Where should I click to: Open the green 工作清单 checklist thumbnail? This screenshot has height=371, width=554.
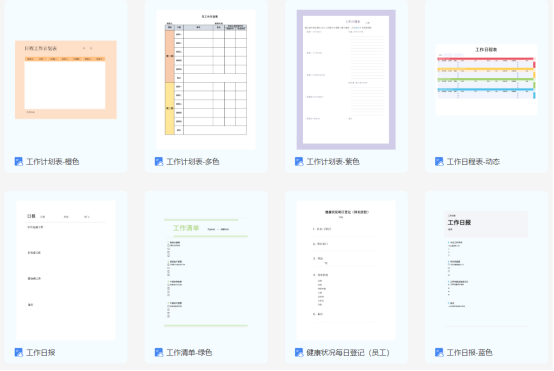click(x=206, y=271)
